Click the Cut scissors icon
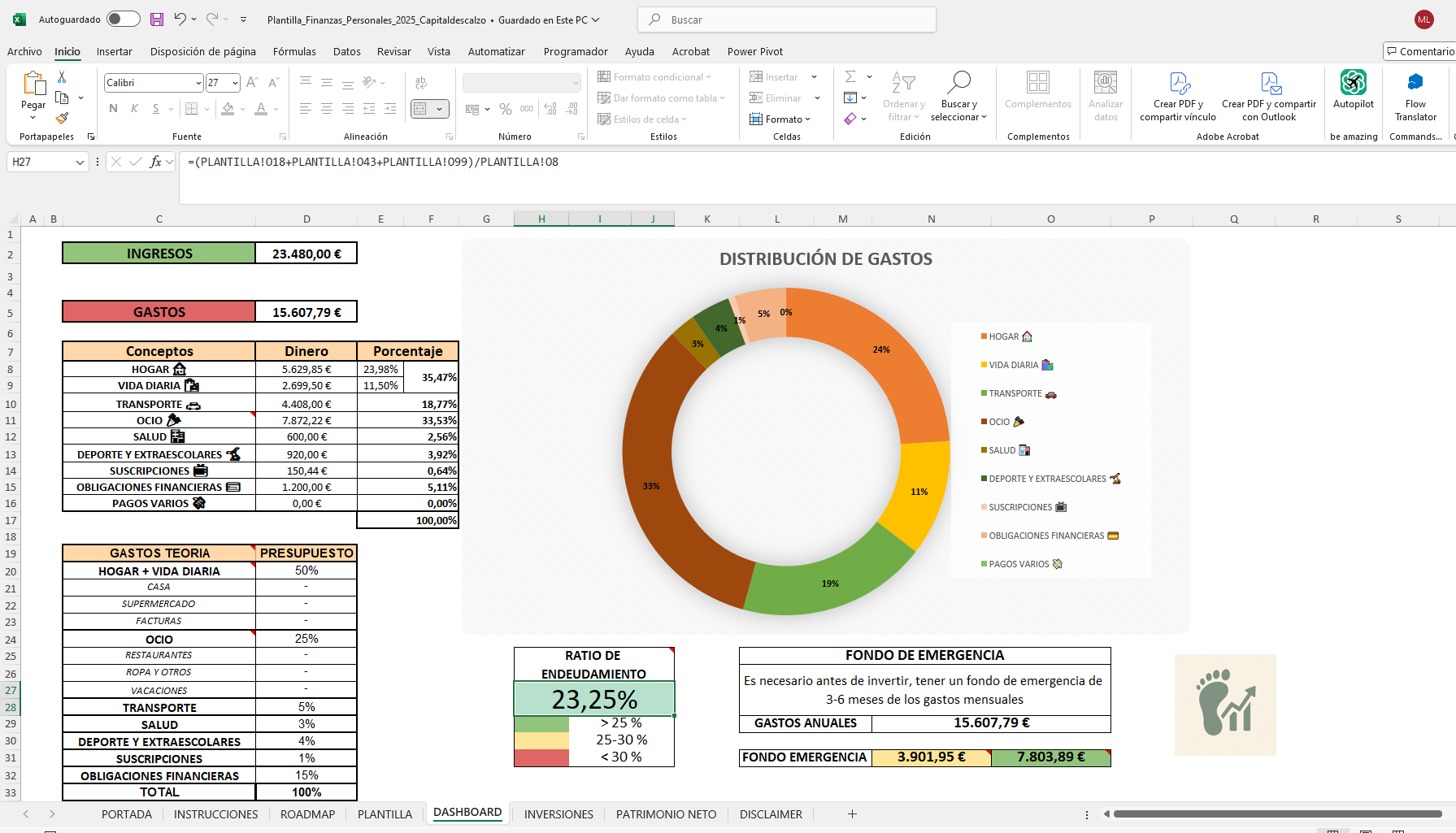Viewport: 1456px width, 833px height. pyautogui.click(x=62, y=77)
